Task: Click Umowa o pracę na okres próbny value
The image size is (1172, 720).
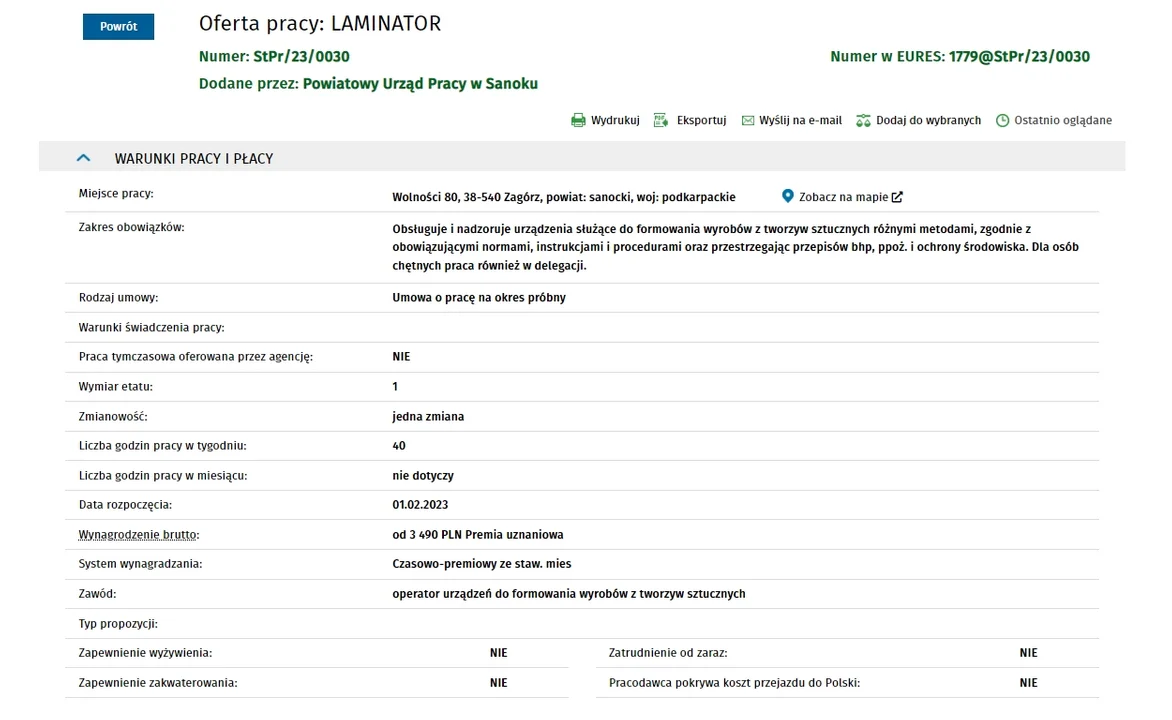Action: pyautogui.click(x=479, y=298)
